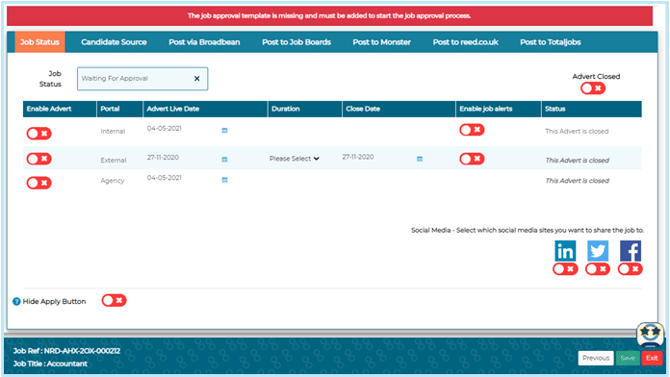Toggle job alerts for Internal row
Viewport: 670px width, 377px height.
click(x=472, y=130)
